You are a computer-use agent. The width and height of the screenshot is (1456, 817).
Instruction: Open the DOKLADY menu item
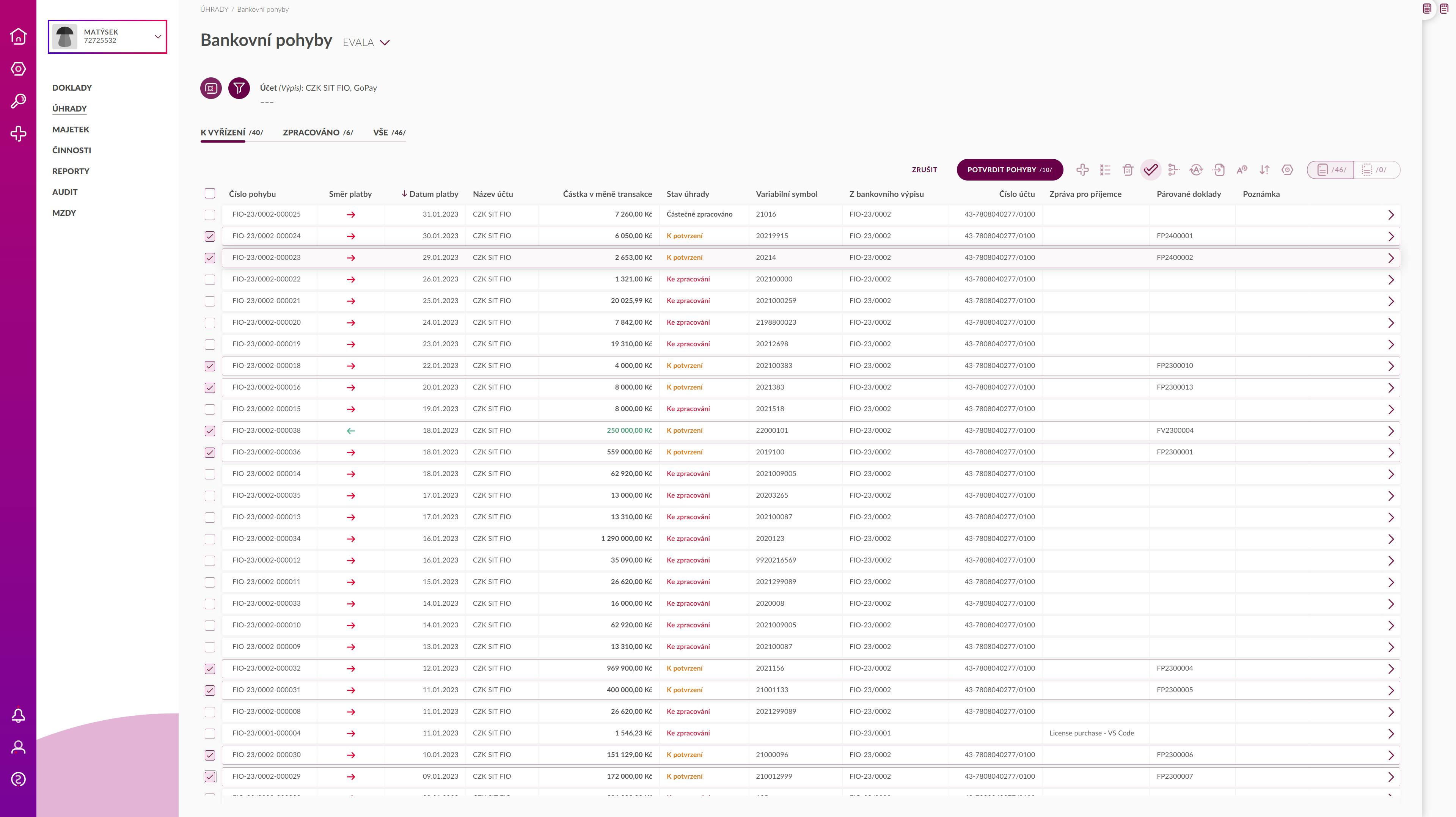pyautogui.click(x=72, y=88)
